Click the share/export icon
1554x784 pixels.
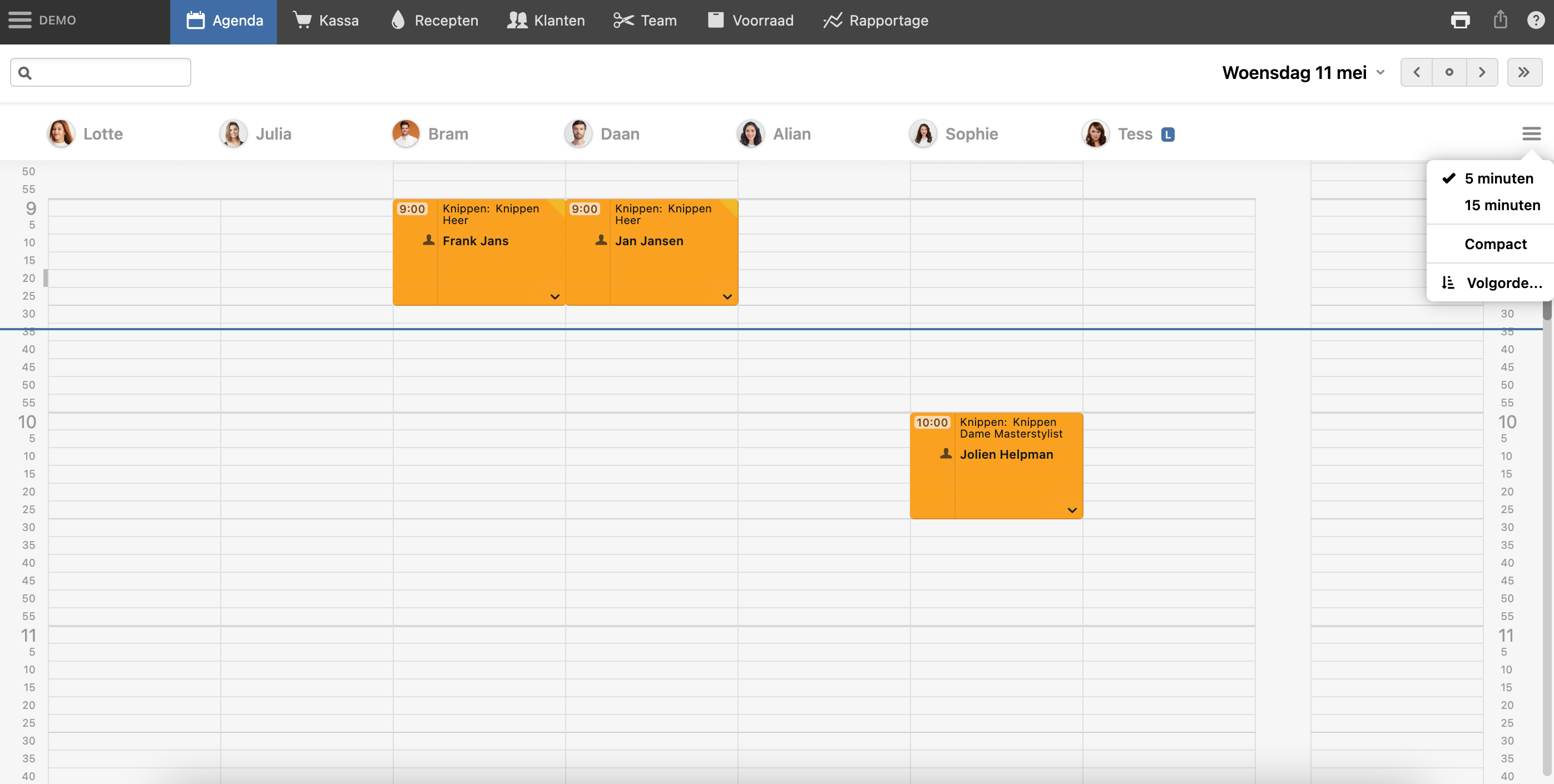(x=1500, y=20)
